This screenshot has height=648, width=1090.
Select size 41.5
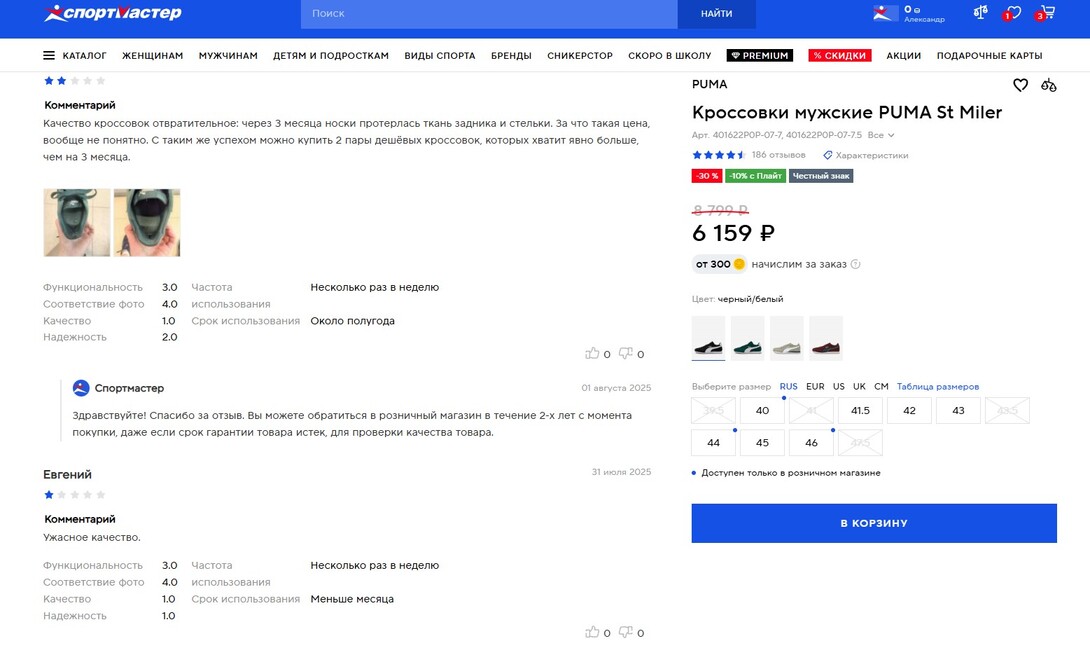click(x=861, y=411)
